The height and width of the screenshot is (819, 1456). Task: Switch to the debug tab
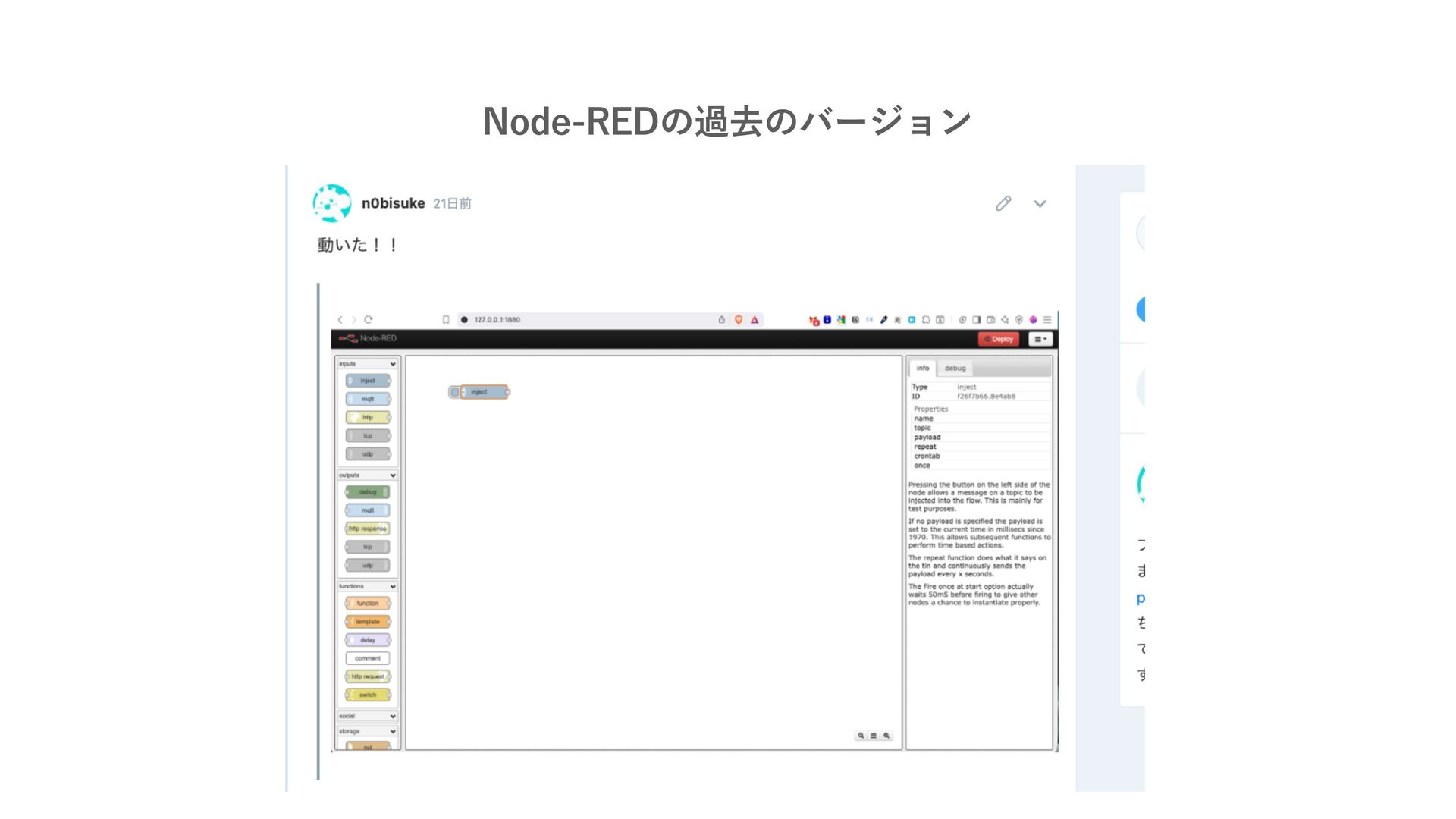click(x=955, y=369)
